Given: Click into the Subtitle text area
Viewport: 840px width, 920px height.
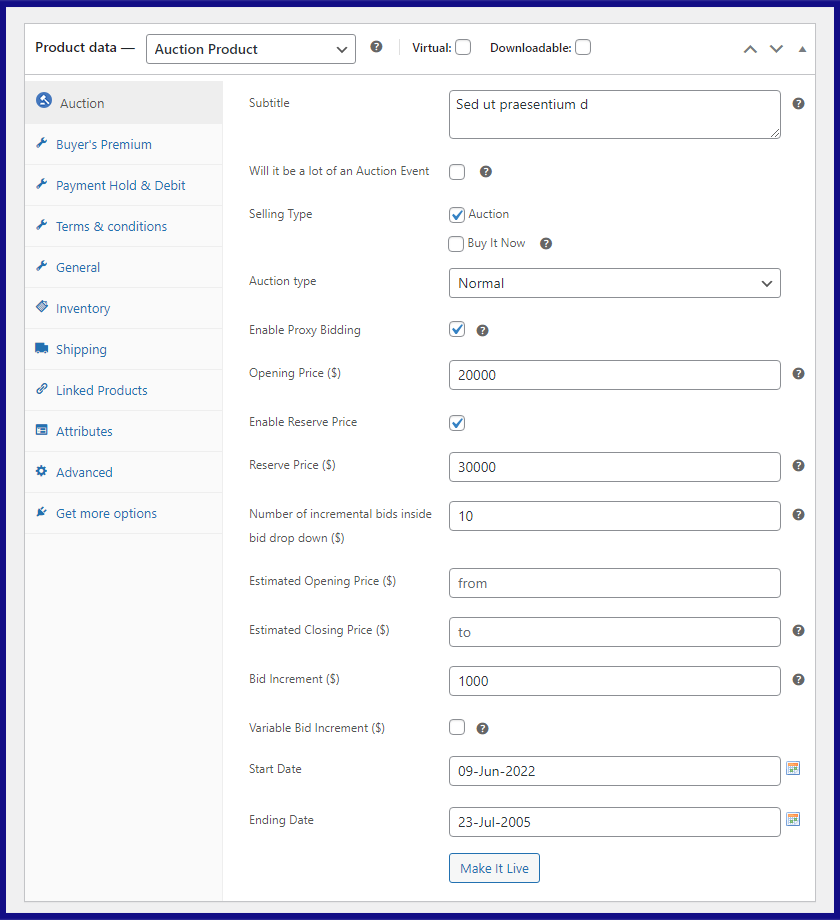Looking at the screenshot, I should click(x=615, y=114).
